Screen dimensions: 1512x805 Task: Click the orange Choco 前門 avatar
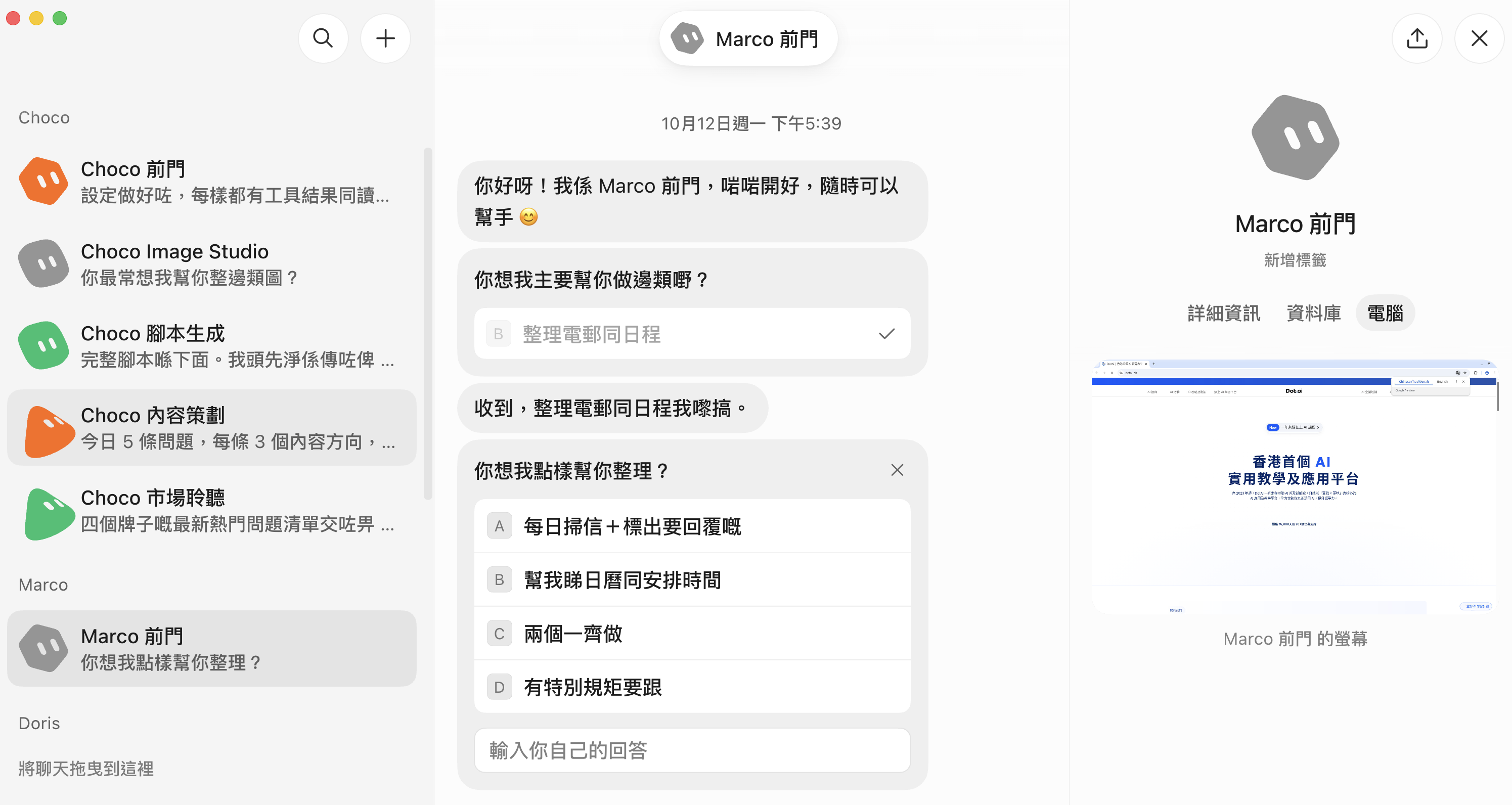pyautogui.click(x=44, y=181)
